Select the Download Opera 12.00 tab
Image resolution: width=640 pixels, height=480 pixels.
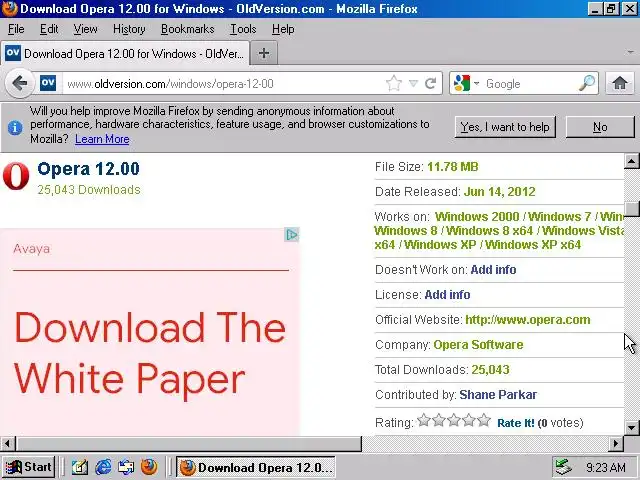pos(125,53)
